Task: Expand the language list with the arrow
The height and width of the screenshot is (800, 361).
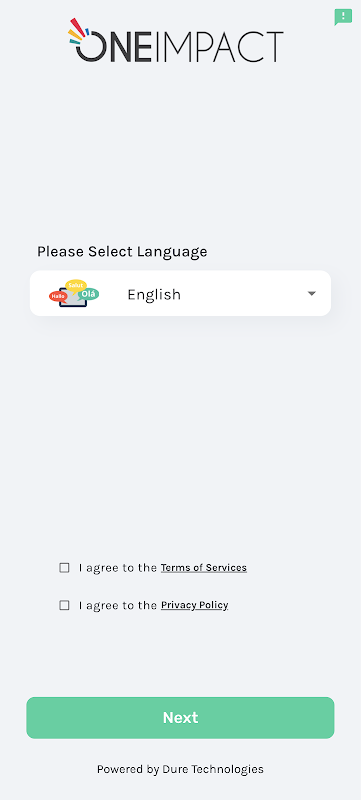Action: 312,293
